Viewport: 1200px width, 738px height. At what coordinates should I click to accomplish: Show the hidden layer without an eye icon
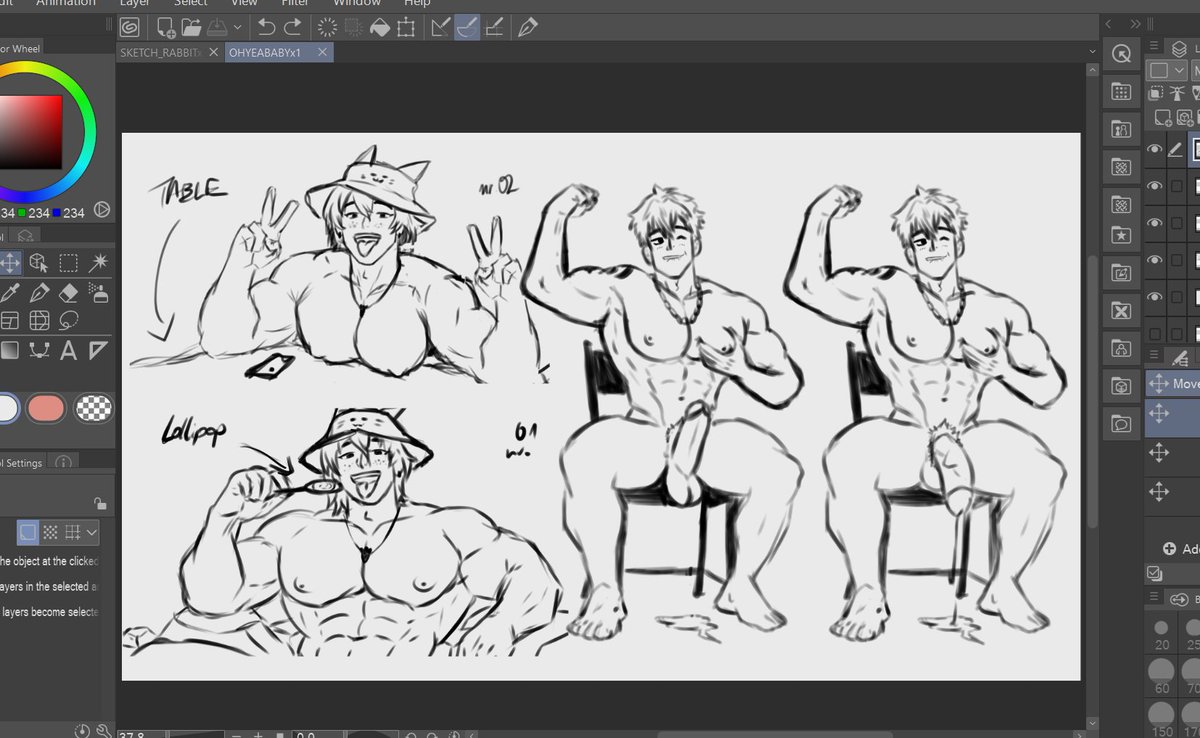coord(1155,334)
